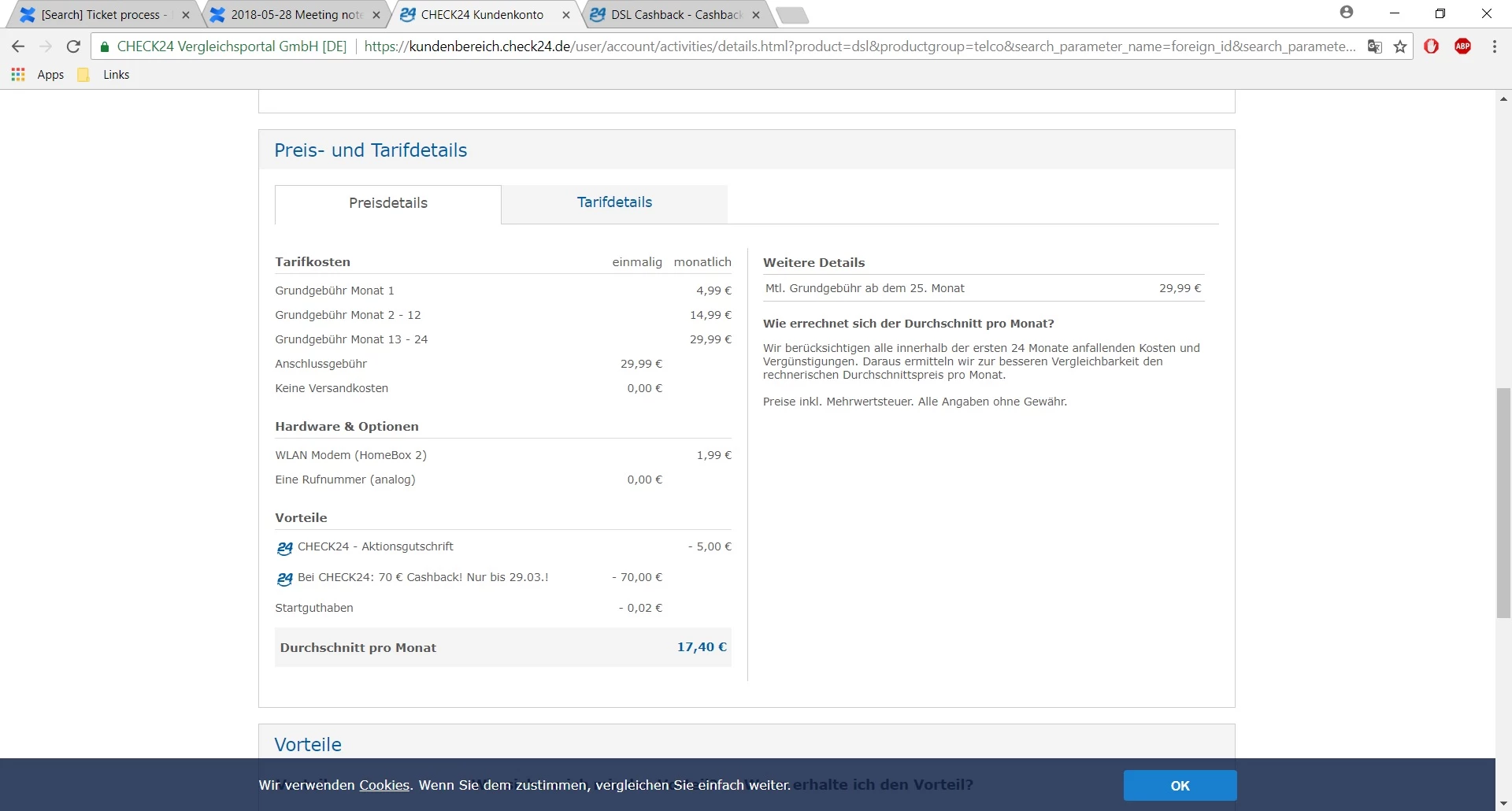Click the einmalig column header
Image resolution: width=1512 pixels, height=811 pixels.
click(637, 262)
